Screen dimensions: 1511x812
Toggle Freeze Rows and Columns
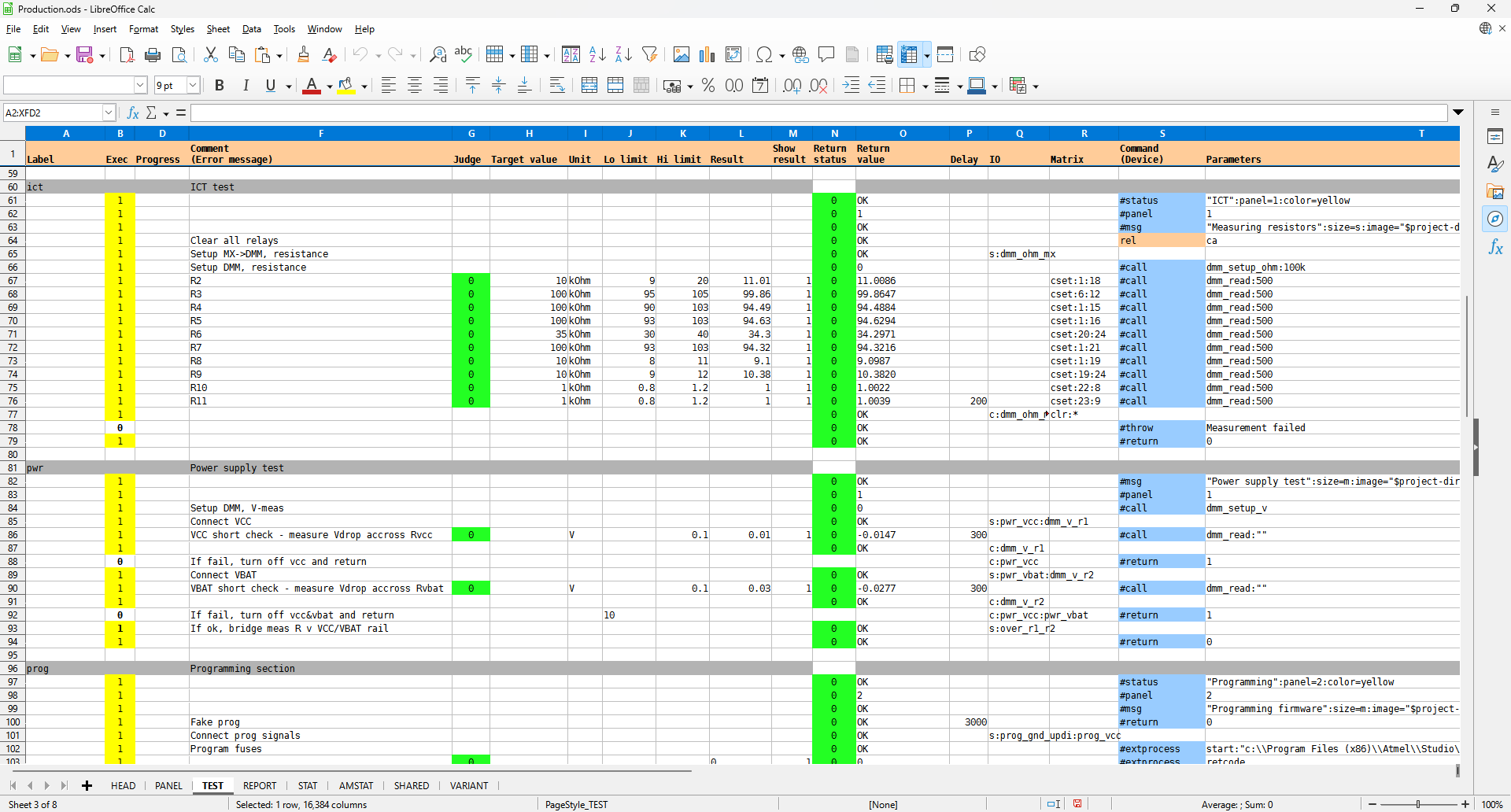[x=909, y=54]
